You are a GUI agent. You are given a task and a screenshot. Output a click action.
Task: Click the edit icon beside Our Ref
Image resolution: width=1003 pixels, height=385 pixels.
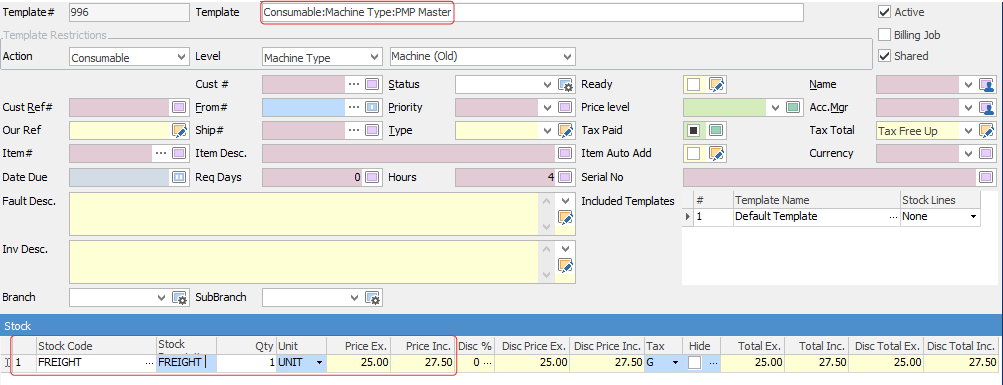[x=179, y=130]
